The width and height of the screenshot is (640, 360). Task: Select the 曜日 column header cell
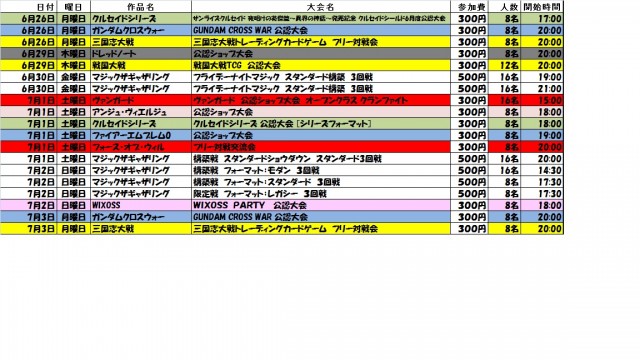coord(73,7)
